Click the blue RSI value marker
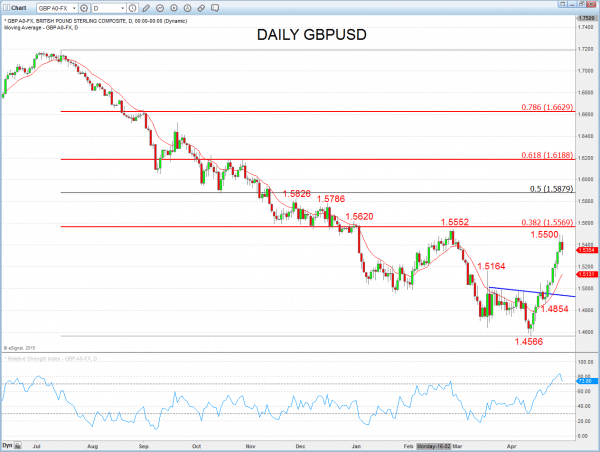600x452 pixels. click(x=587, y=381)
